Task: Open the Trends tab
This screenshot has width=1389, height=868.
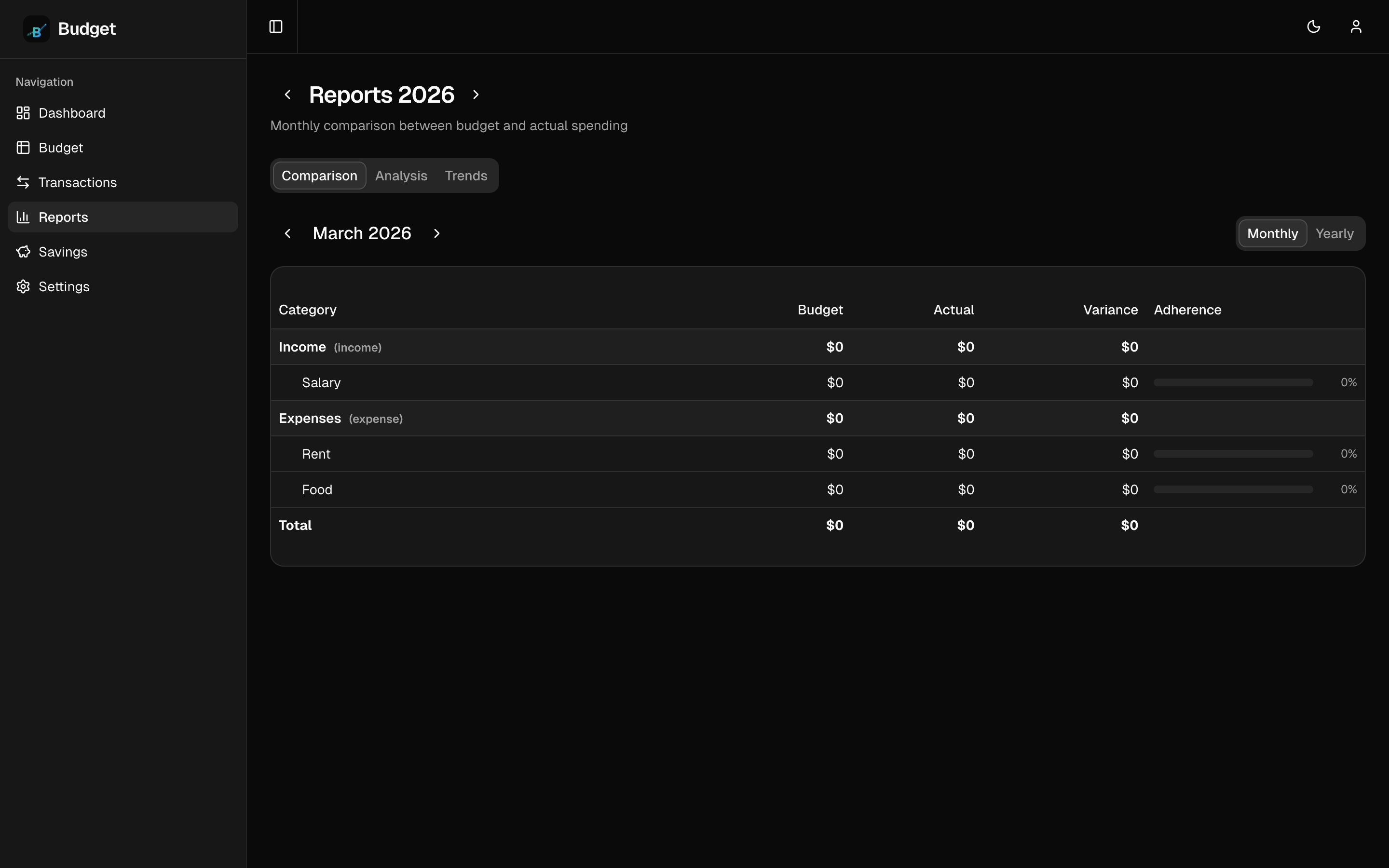Action: coord(465,175)
